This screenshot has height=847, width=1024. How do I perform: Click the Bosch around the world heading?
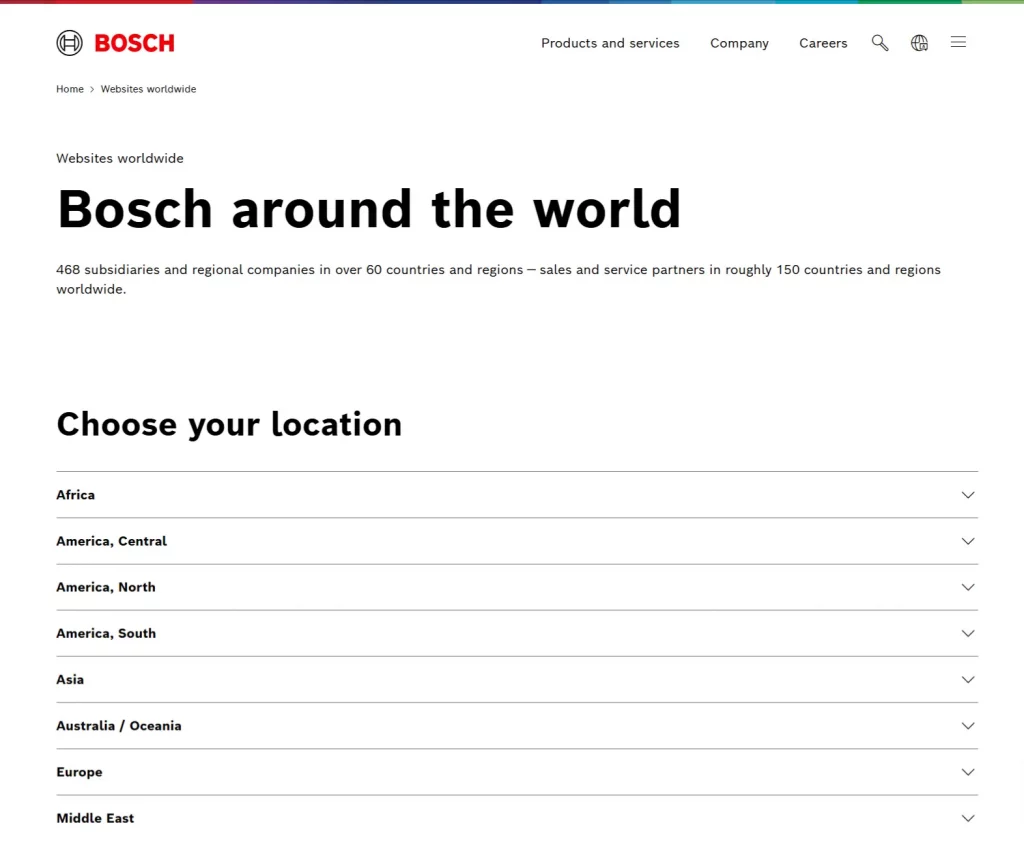369,209
